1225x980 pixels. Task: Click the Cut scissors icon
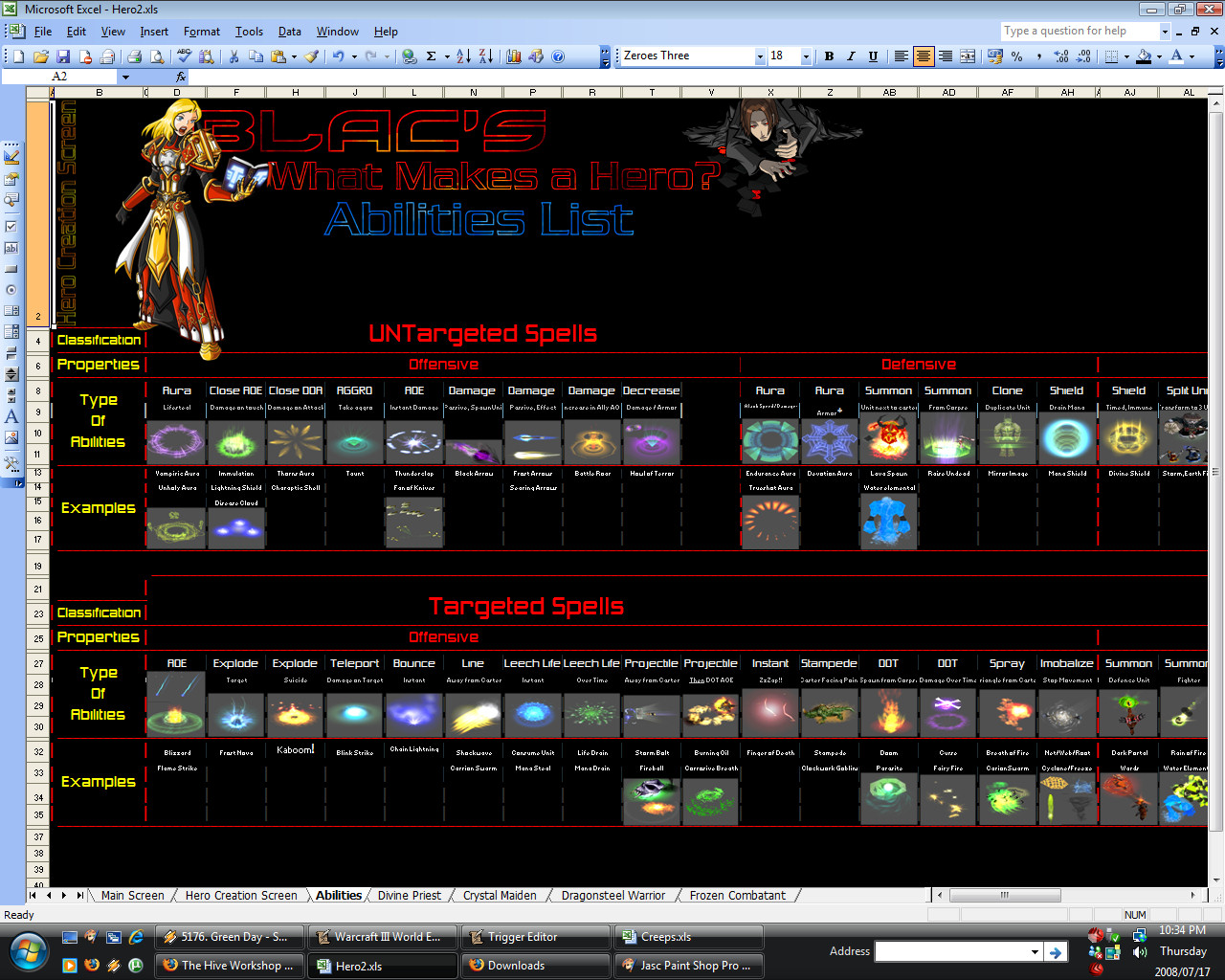pos(234,56)
